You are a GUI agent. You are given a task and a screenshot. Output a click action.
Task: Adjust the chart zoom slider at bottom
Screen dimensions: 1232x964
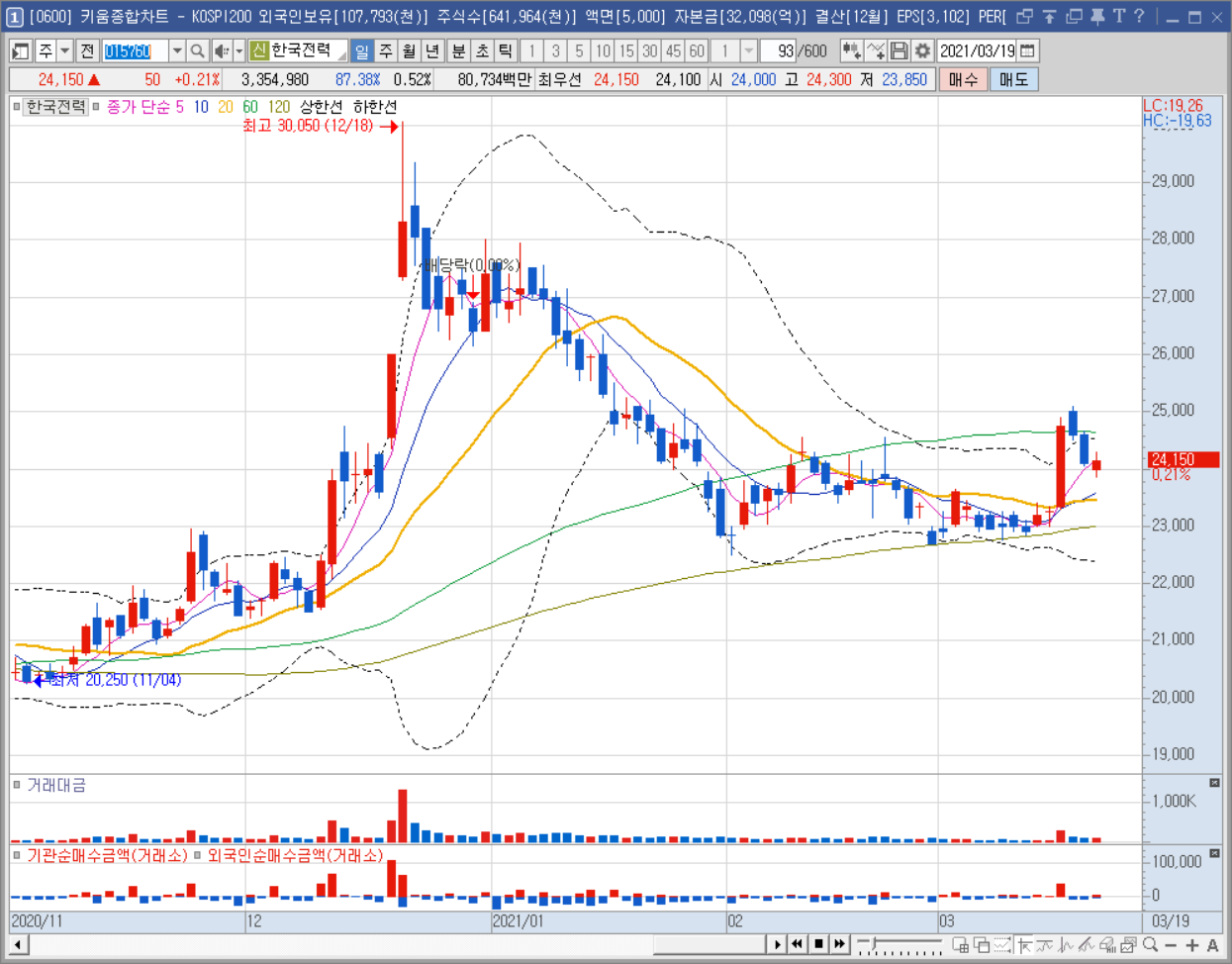coord(900,945)
